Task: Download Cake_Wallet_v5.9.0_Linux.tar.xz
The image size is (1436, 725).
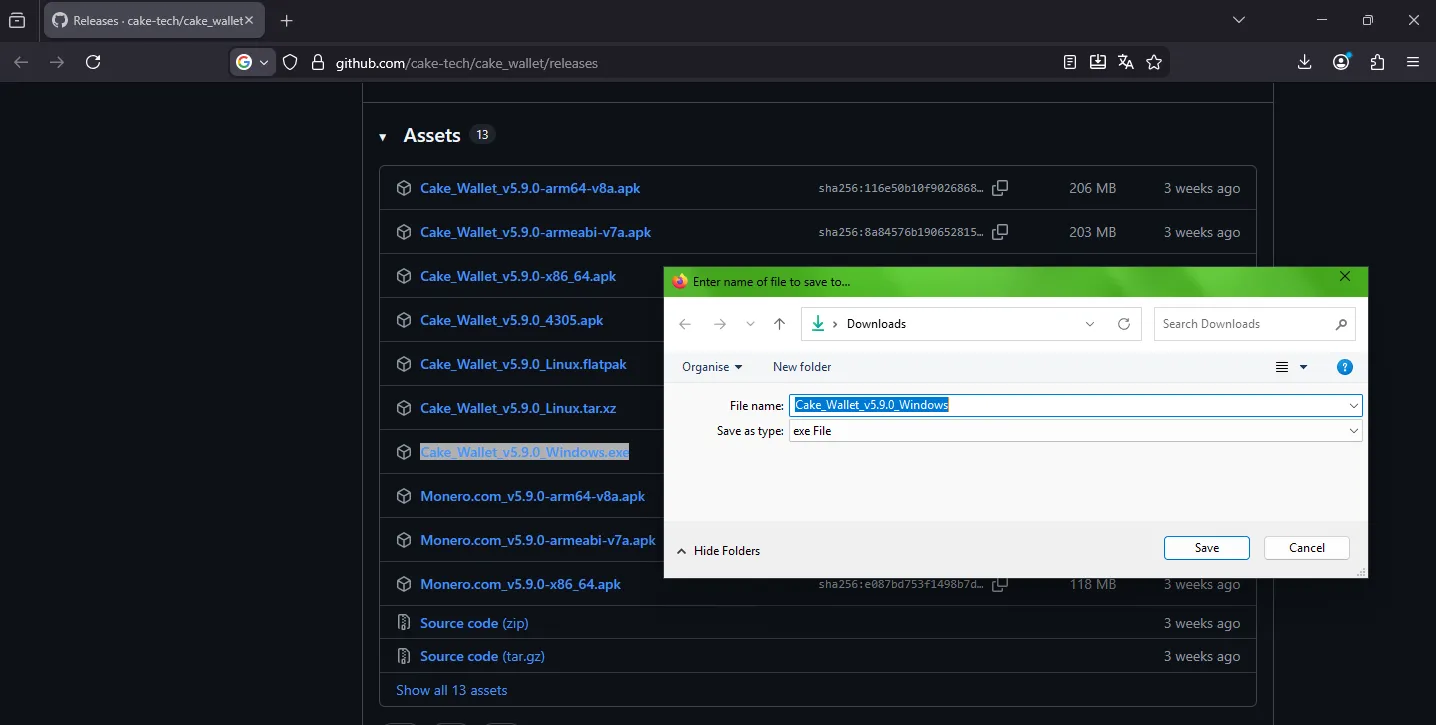Action: pos(518,408)
